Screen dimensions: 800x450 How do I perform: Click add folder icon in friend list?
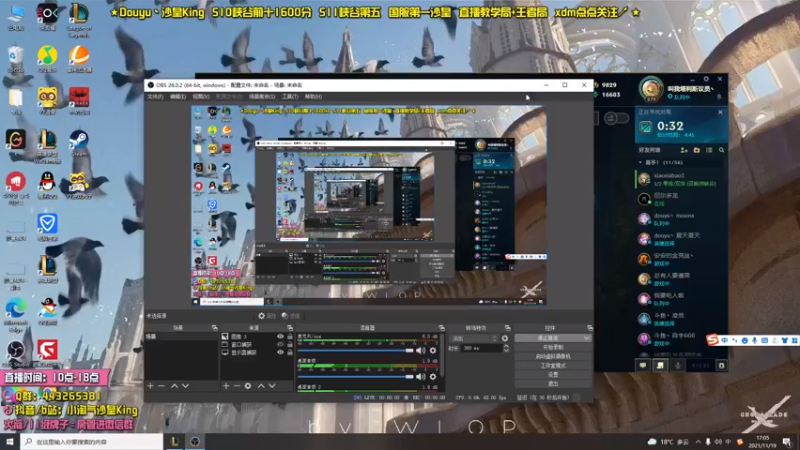pyautogui.click(x=697, y=150)
